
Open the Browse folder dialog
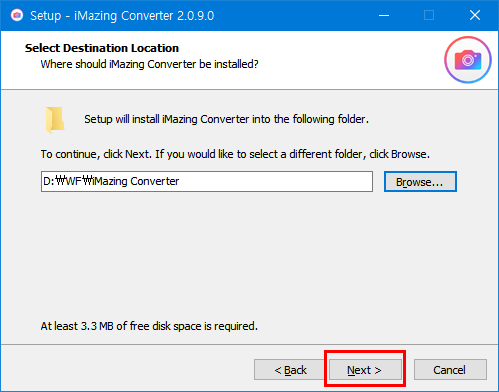(420, 182)
